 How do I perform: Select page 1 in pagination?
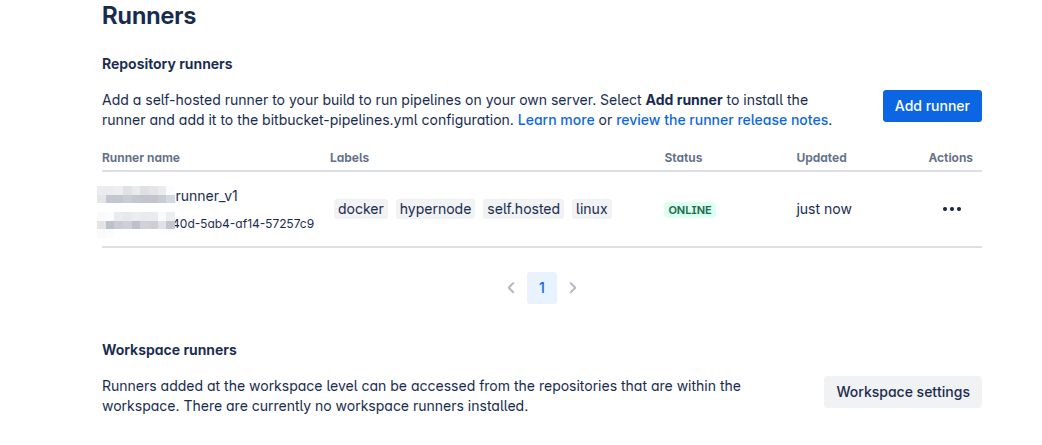[x=542, y=288]
